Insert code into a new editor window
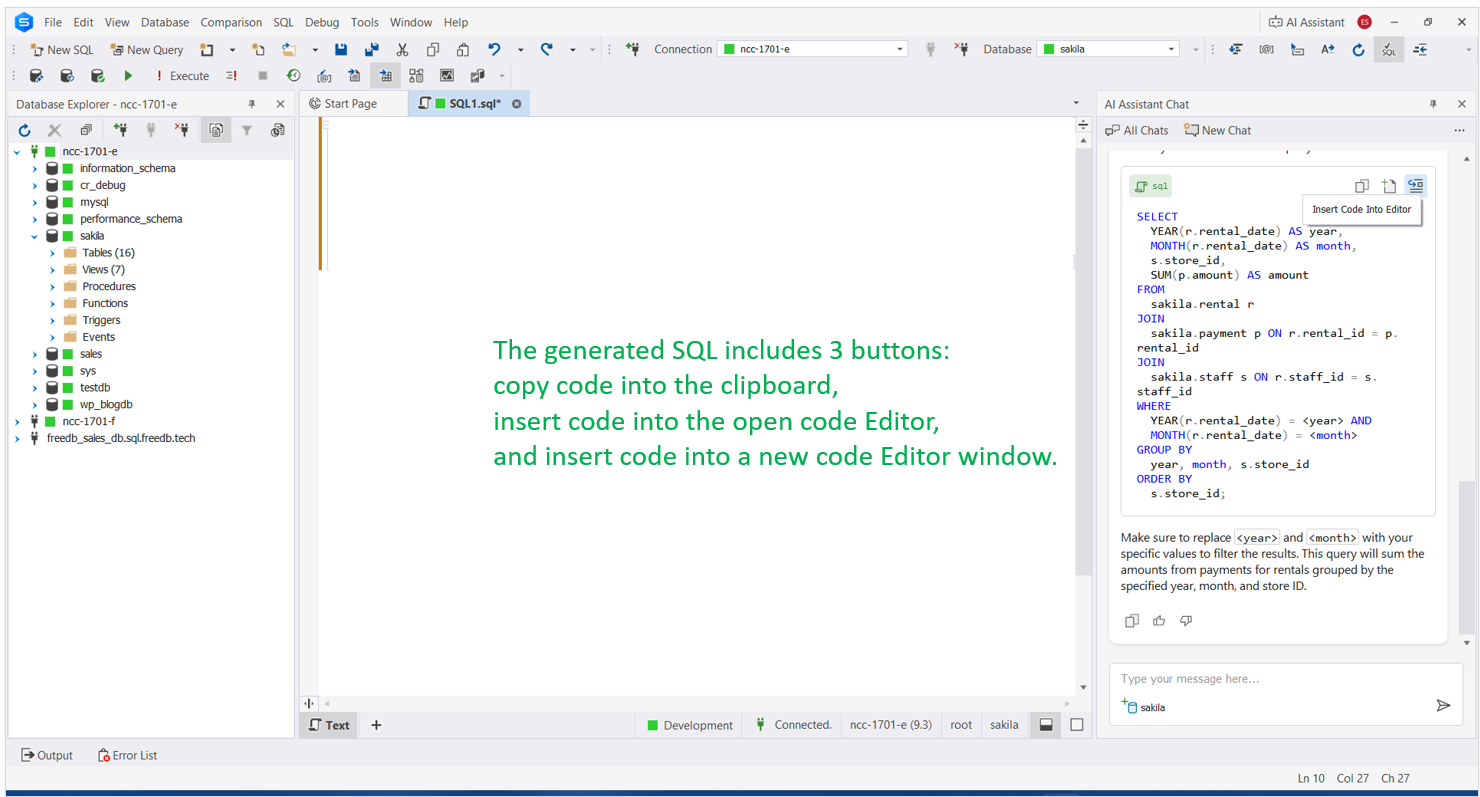The image size is (1480, 797). coord(1388,186)
